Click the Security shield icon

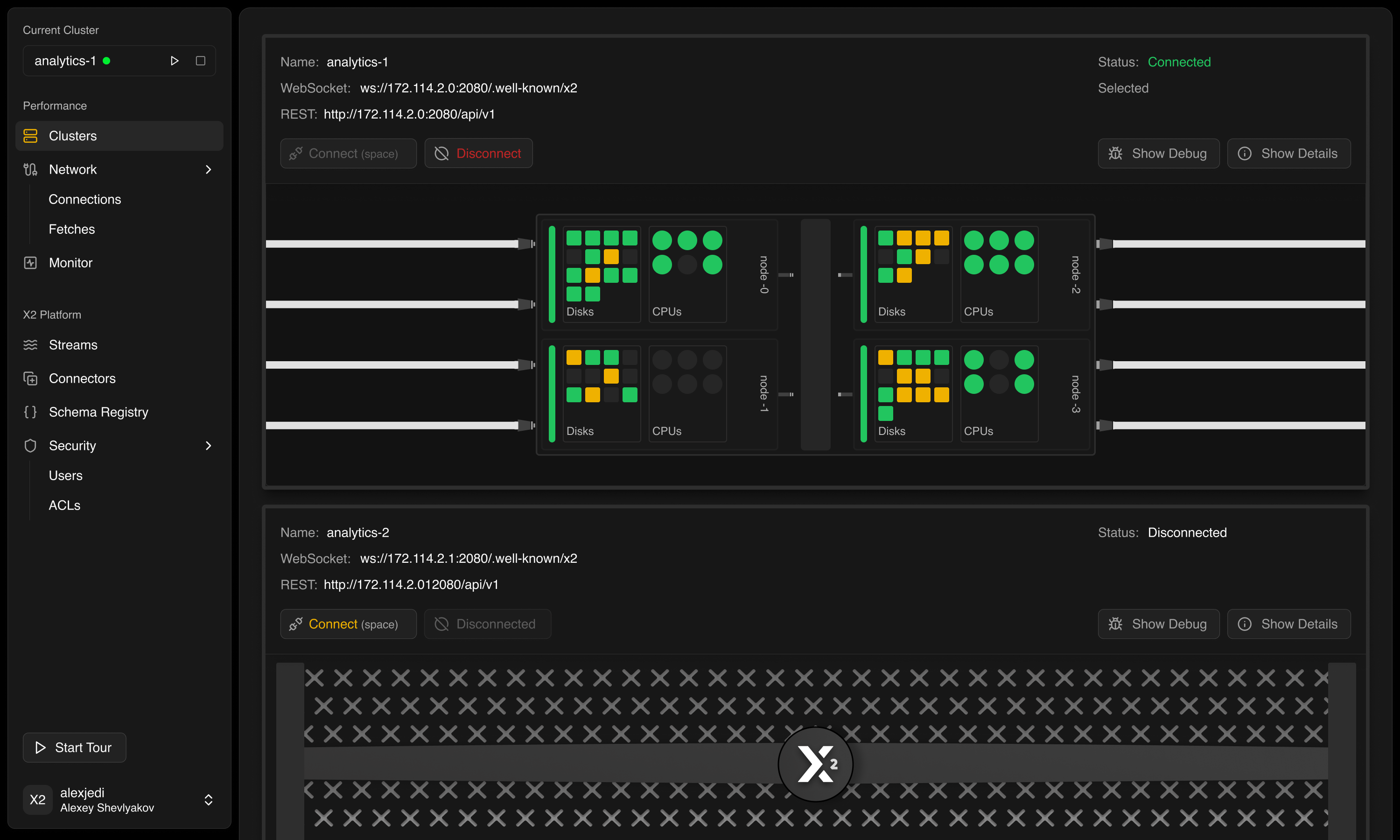pyautogui.click(x=30, y=446)
